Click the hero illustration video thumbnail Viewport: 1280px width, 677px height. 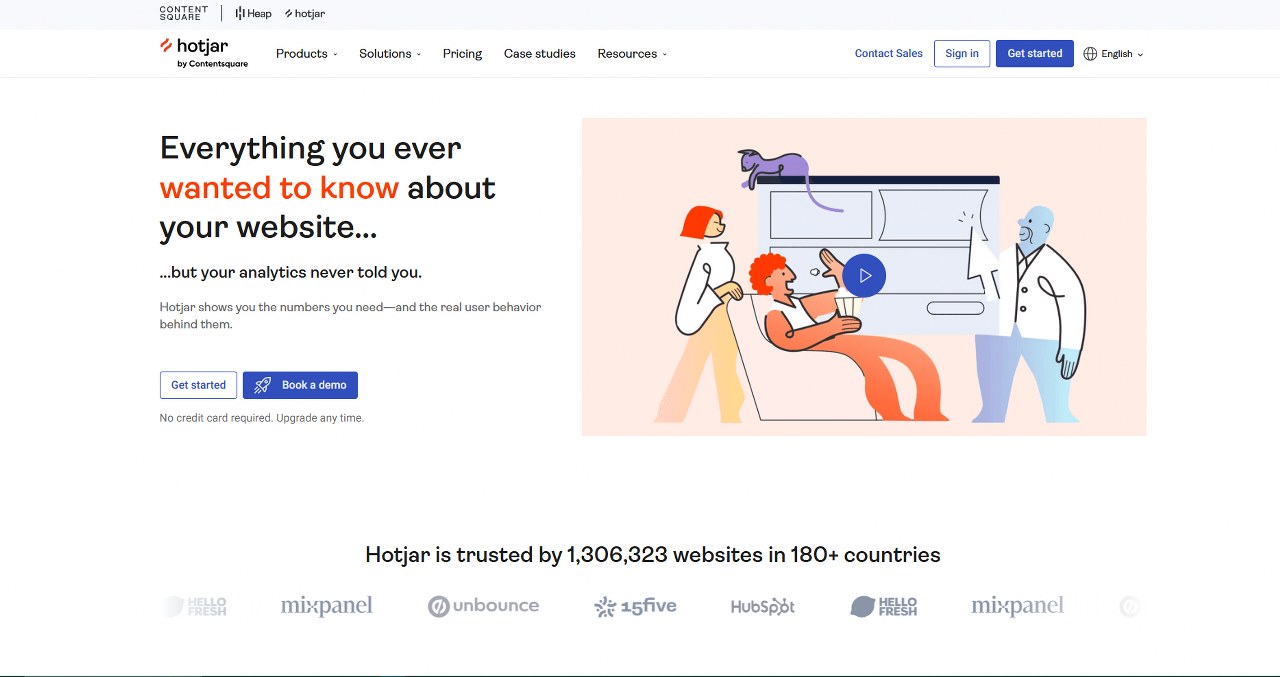pos(864,277)
